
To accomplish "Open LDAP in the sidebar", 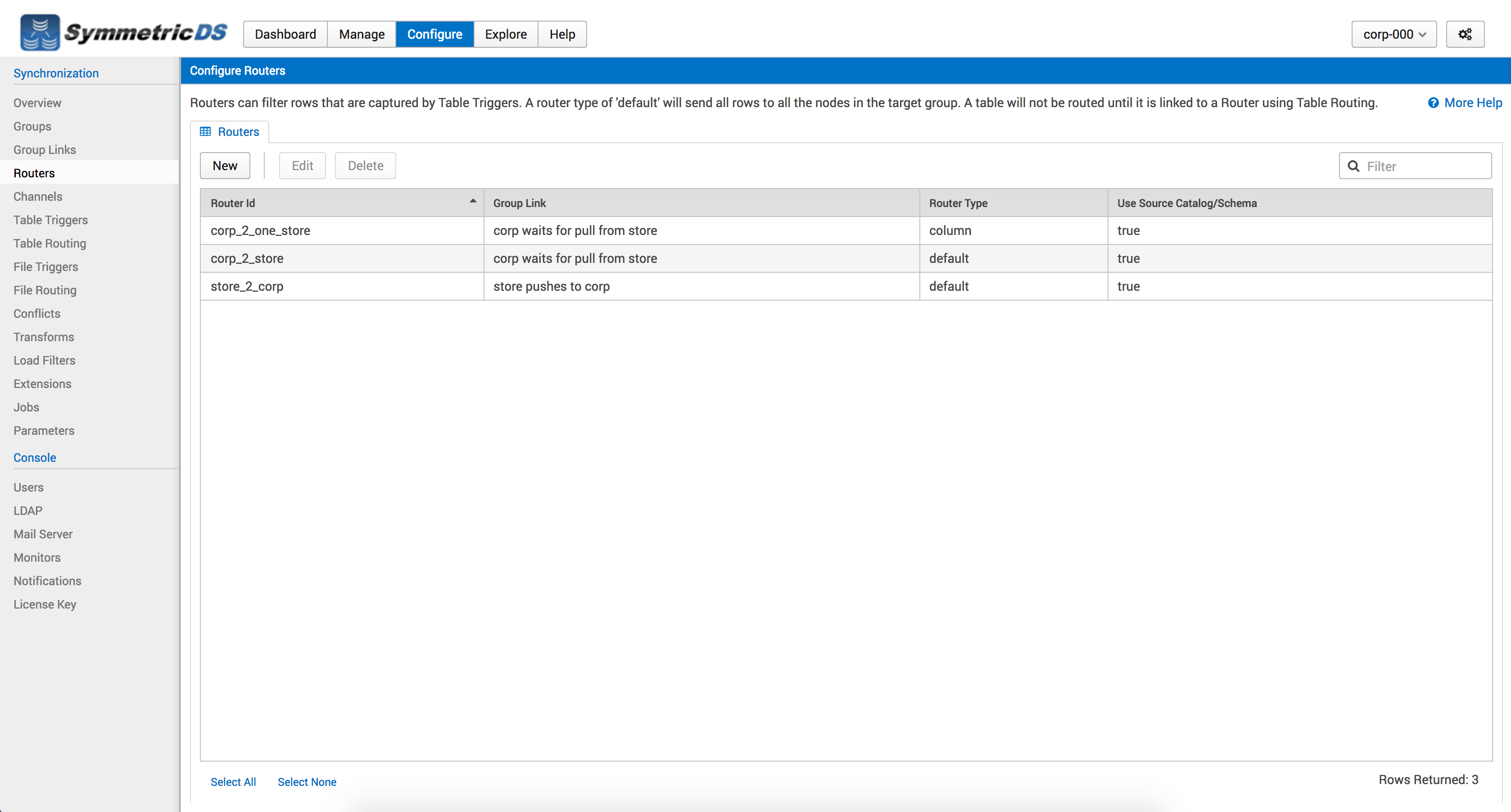I will click(x=27, y=511).
